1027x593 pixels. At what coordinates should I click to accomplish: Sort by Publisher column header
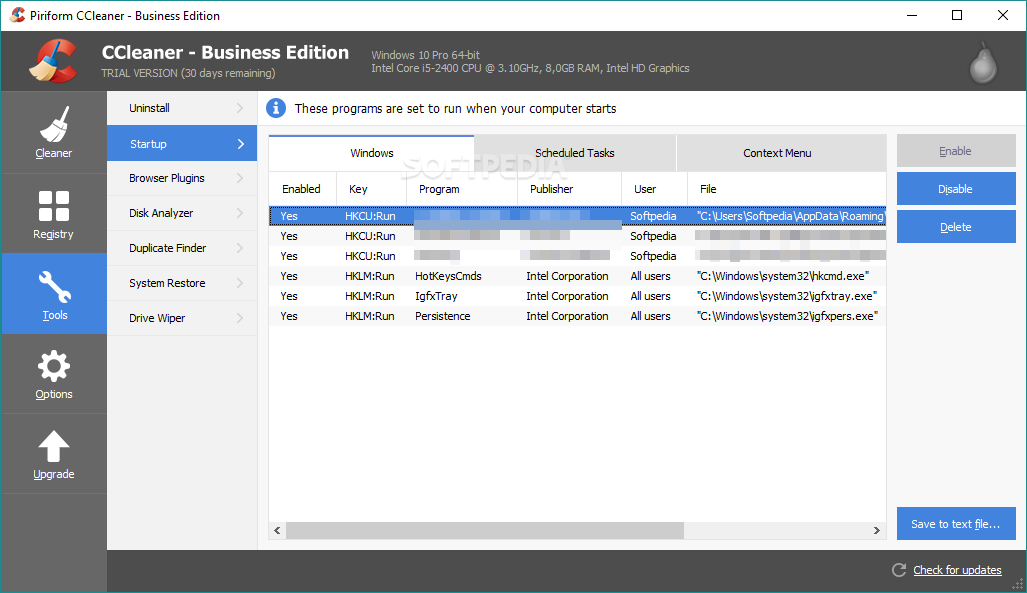click(569, 189)
